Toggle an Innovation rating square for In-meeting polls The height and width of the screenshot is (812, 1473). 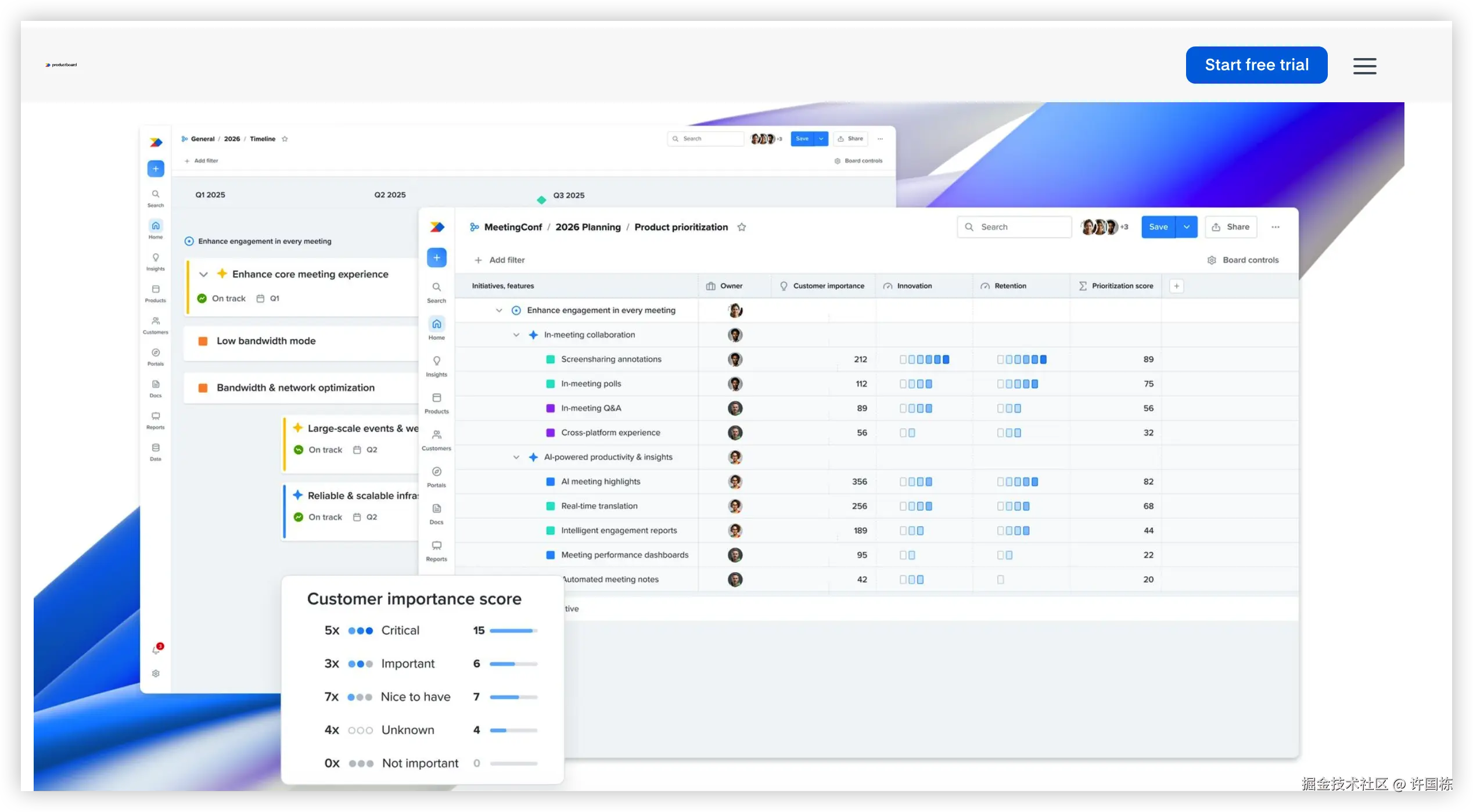pyautogui.click(x=918, y=383)
